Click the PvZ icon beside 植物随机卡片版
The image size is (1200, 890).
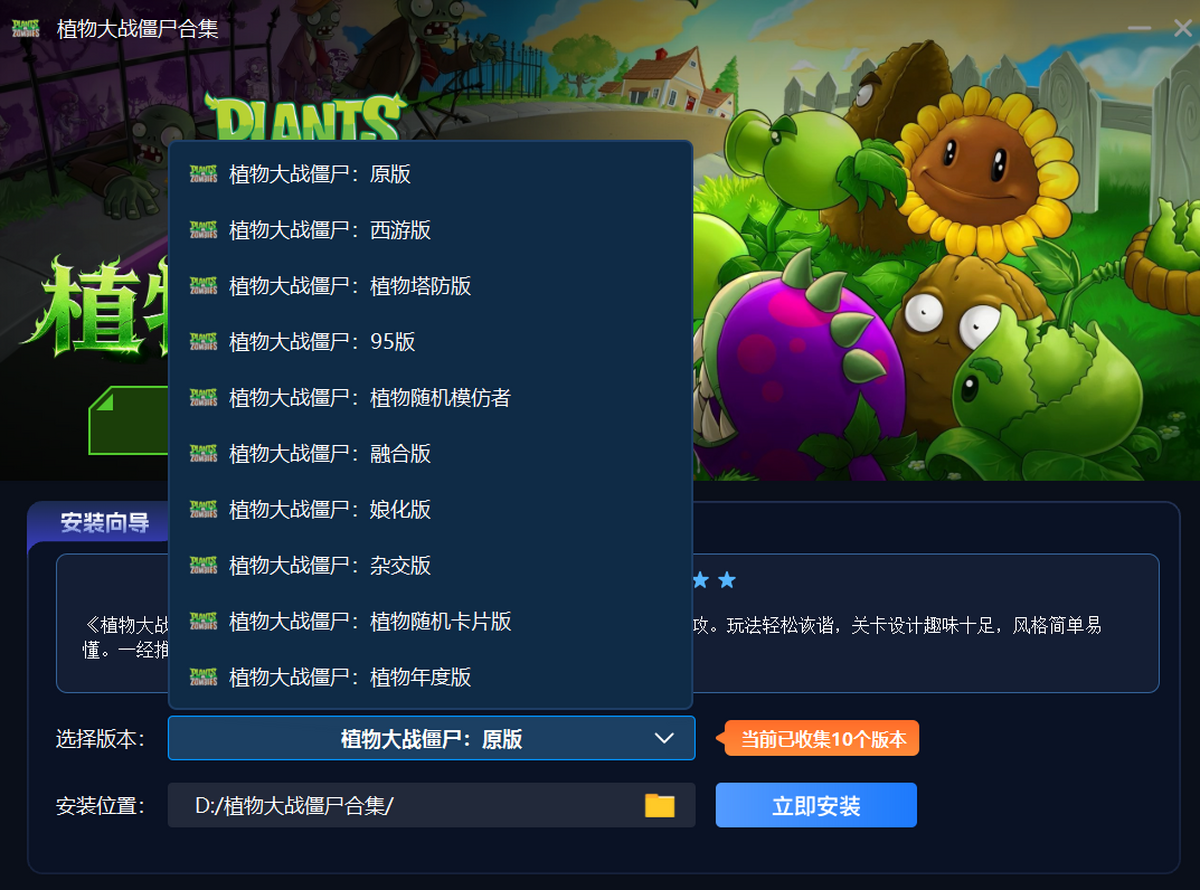coord(204,622)
